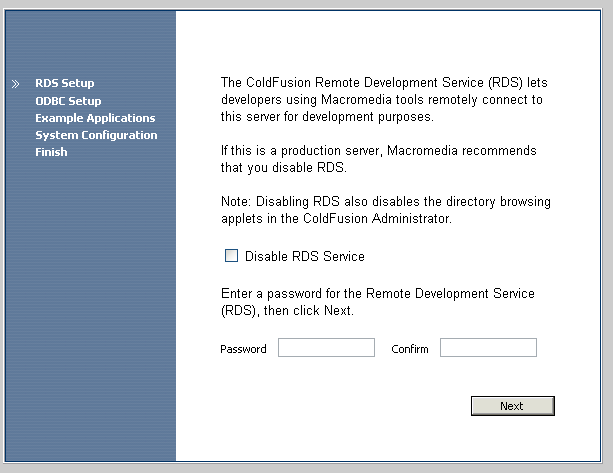
Task: Click the Disable RDS Service label text
Action: (x=304, y=257)
